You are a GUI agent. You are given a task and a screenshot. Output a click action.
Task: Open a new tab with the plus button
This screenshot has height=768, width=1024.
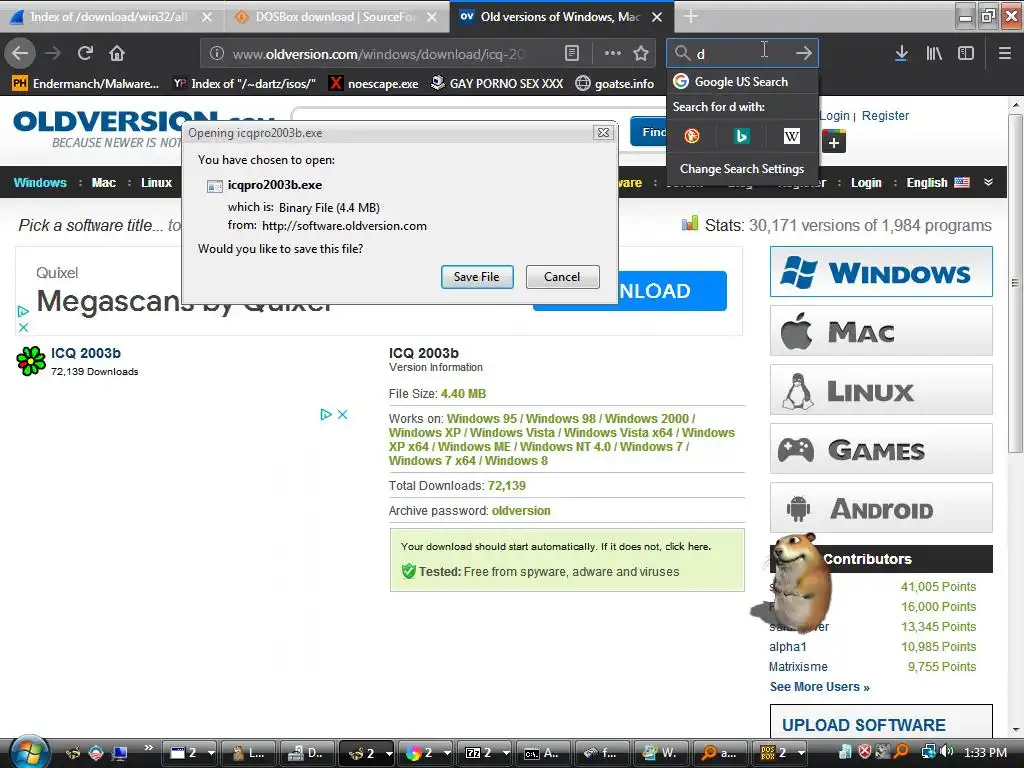click(691, 17)
